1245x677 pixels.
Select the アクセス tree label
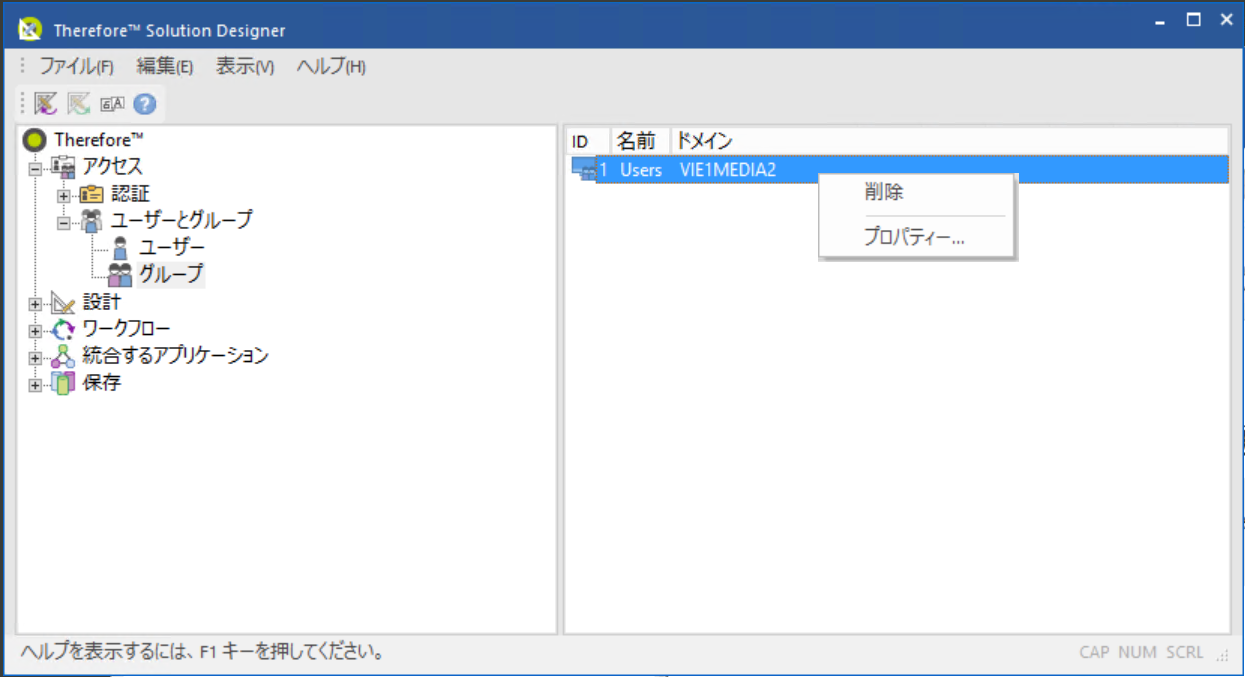[113, 167]
